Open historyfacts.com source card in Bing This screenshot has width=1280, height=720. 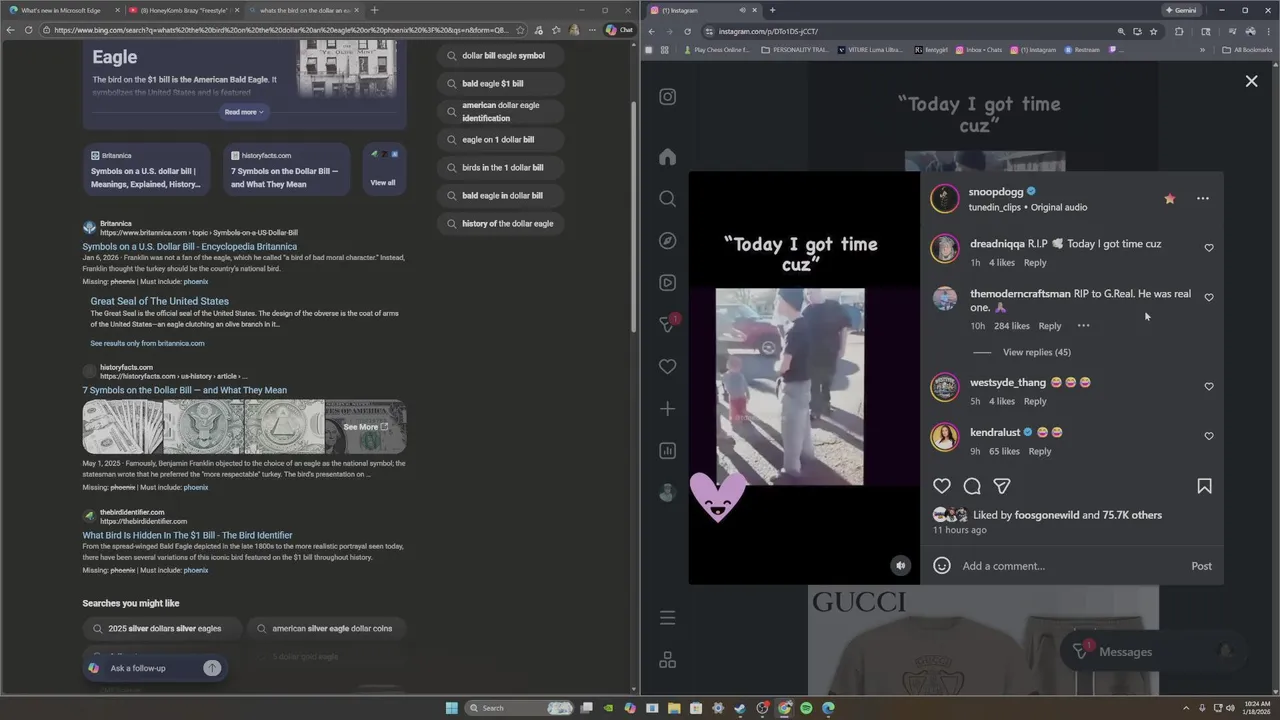pos(286,168)
